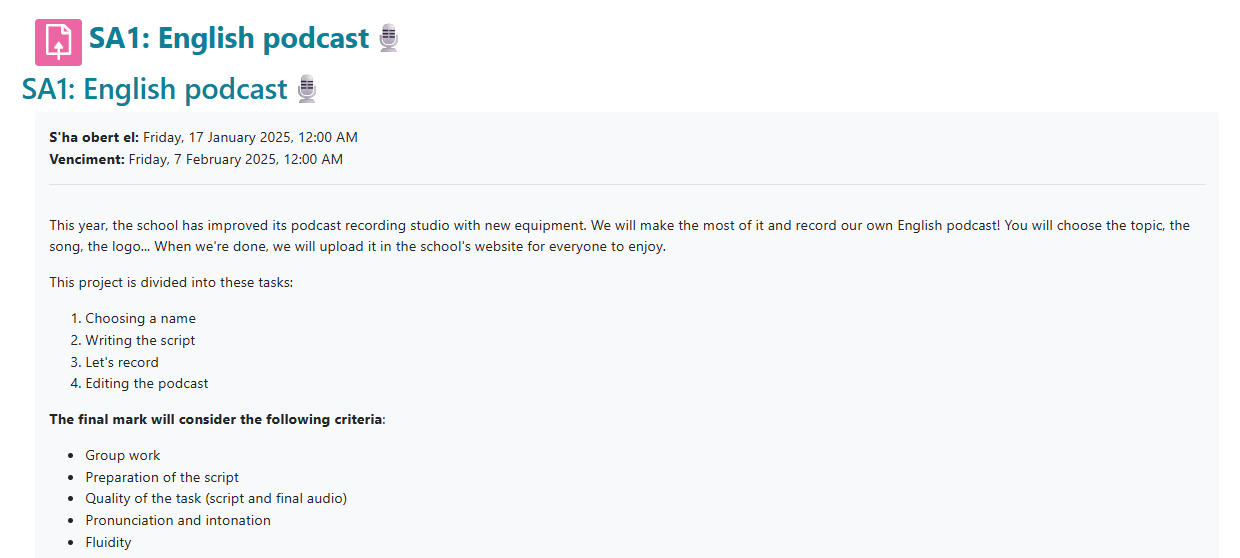
Task: Select the 'Writing the script' list item
Action: pos(140,340)
